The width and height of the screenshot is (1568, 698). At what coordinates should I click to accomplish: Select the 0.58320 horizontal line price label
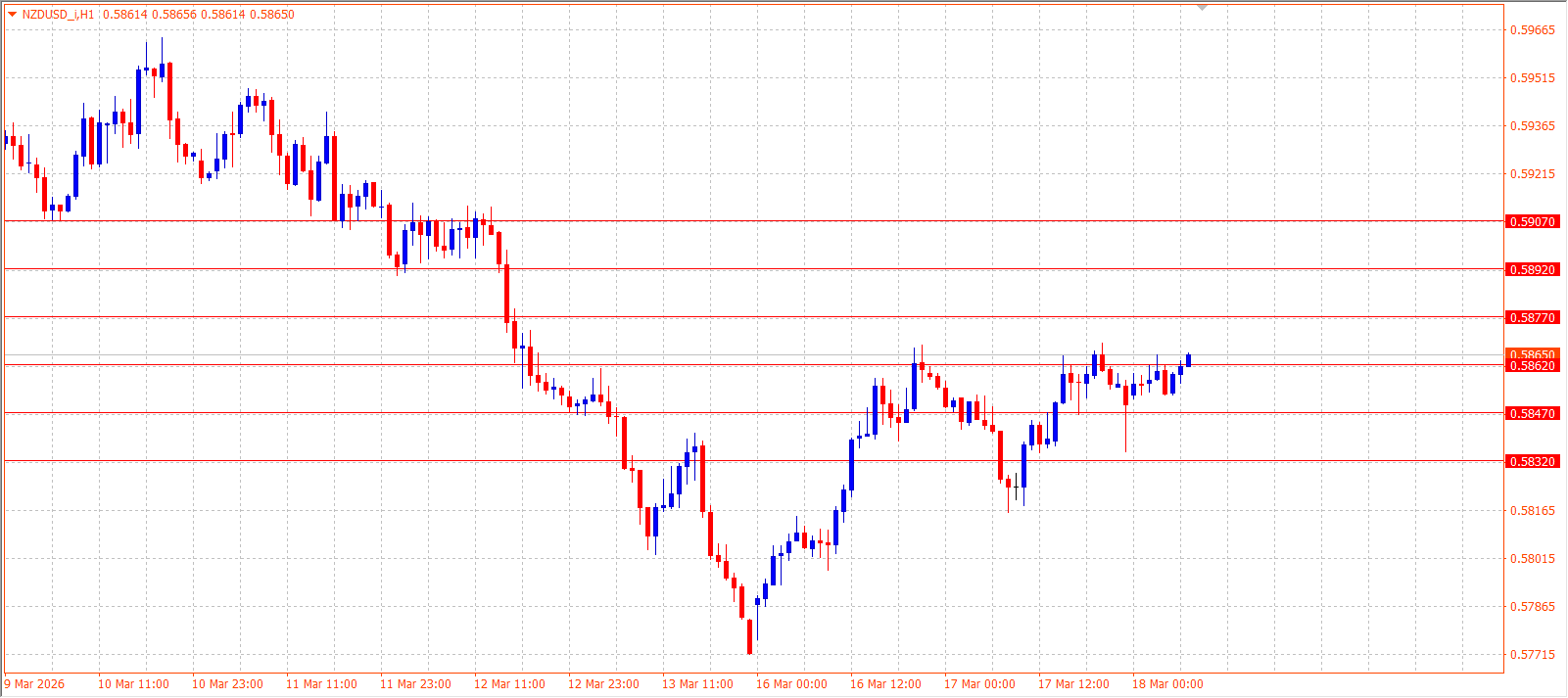[1532, 462]
